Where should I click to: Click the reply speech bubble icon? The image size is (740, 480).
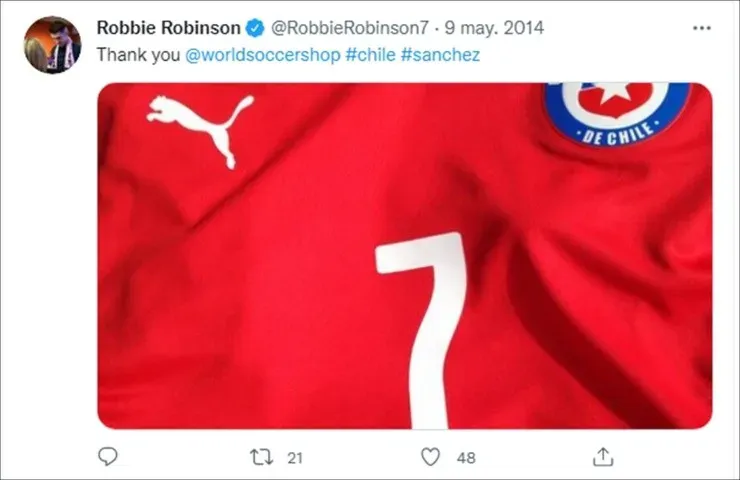pos(108,456)
